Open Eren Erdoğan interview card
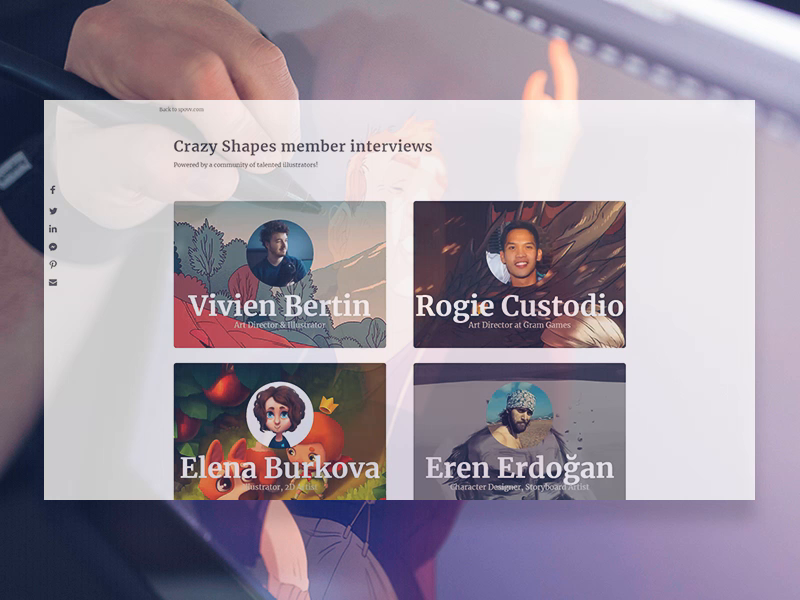 pos(519,432)
